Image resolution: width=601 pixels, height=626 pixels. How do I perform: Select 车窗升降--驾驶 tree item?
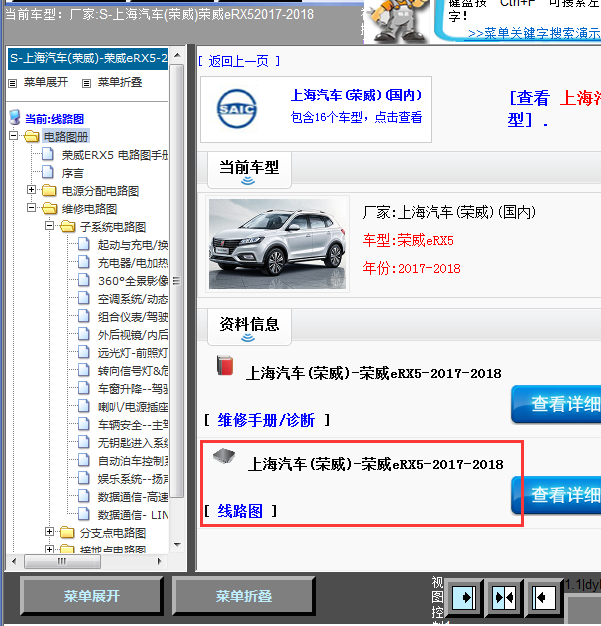click(x=133, y=388)
